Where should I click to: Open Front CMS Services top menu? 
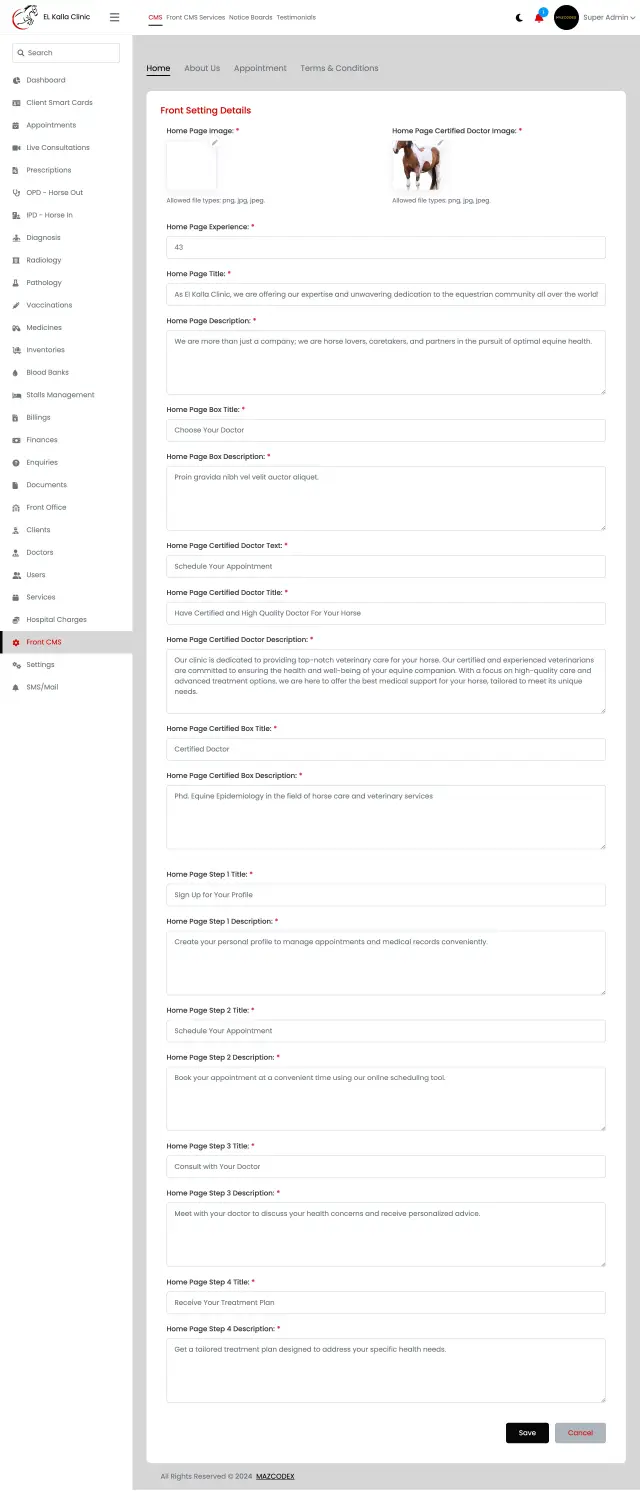(x=196, y=18)
